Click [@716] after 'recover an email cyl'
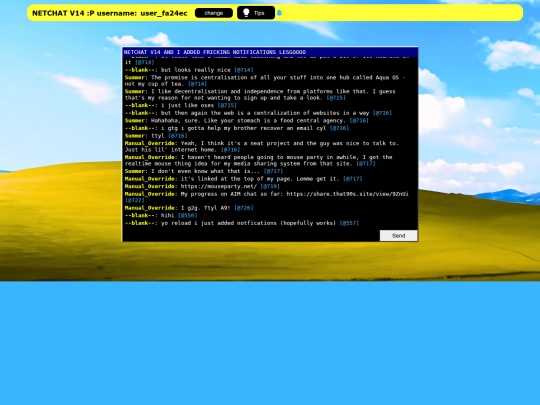Viewport: 540px width, 405px height. [x=339, y=128]
